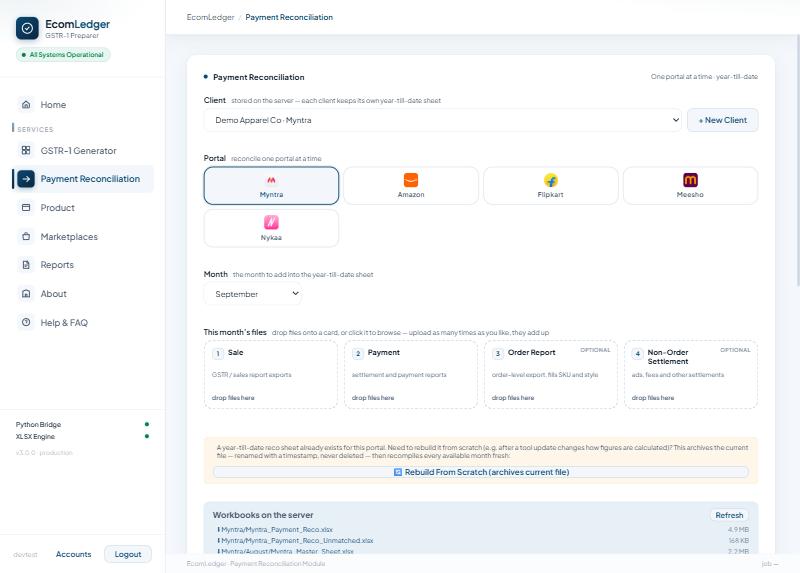The width and height of the screenshot is (800, 573).
Task: Click Myntra_Payment_Reco.xlsx workbook row
Action: tap(483, 530)
